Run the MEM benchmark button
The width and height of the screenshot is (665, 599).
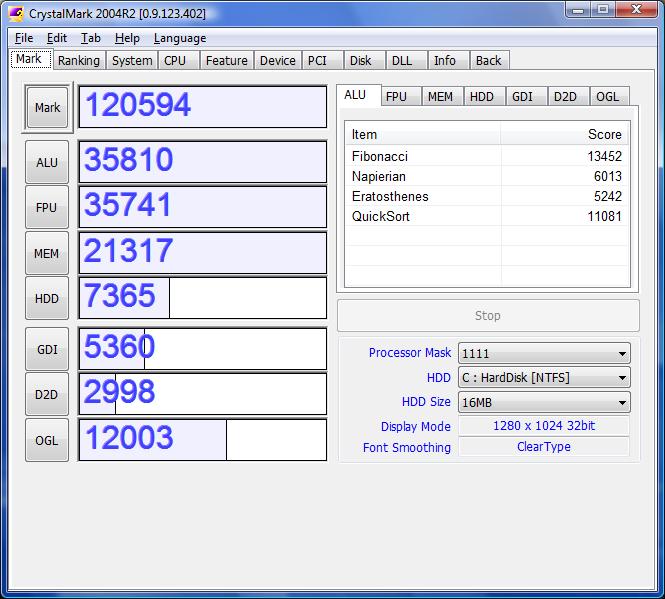pyautogui.click(x=47, y=253)
